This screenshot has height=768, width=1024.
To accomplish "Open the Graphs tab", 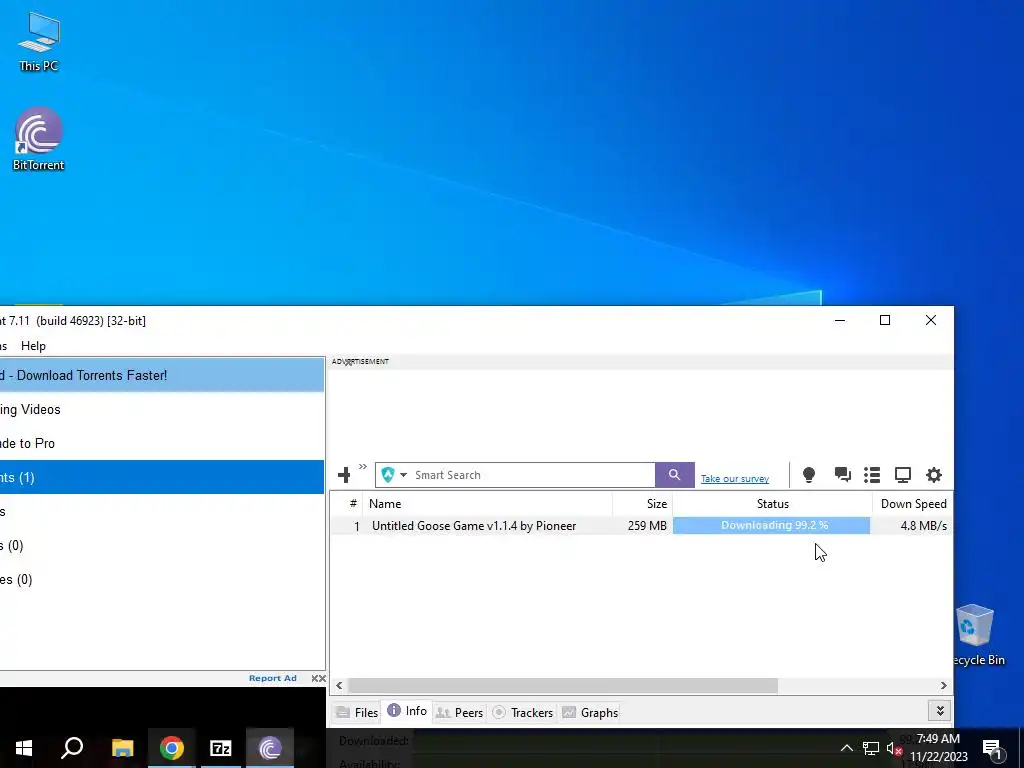I will point(590,712).
